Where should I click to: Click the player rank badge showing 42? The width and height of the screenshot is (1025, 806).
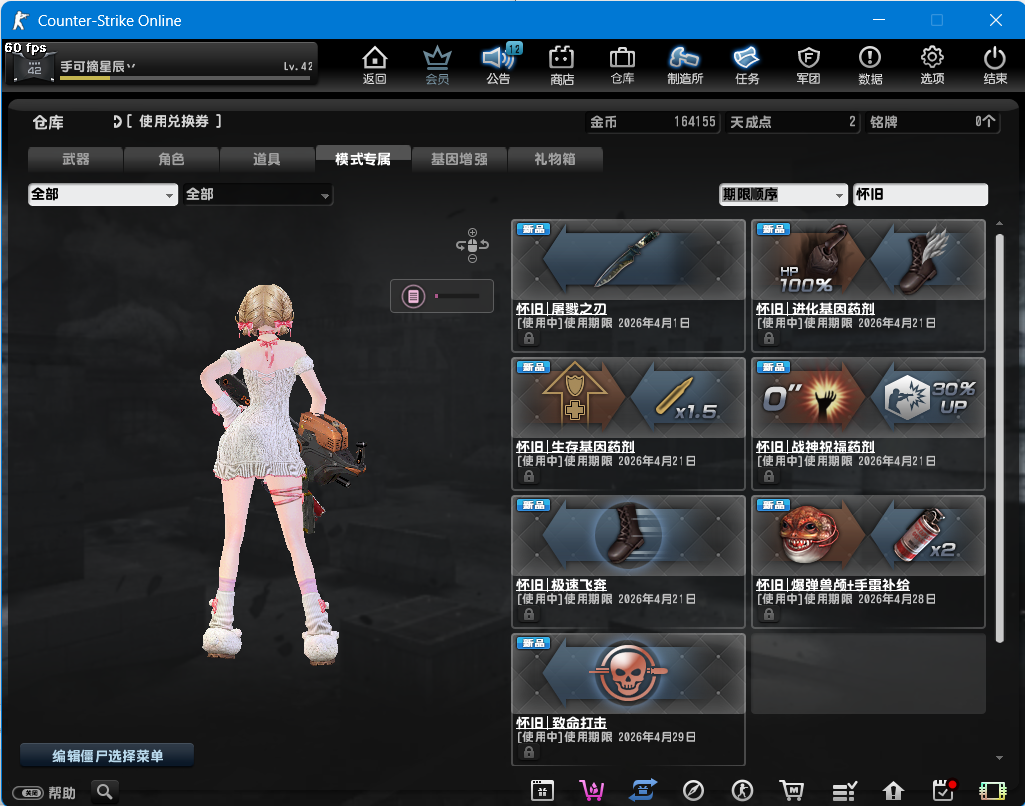[x=34, y=68]
